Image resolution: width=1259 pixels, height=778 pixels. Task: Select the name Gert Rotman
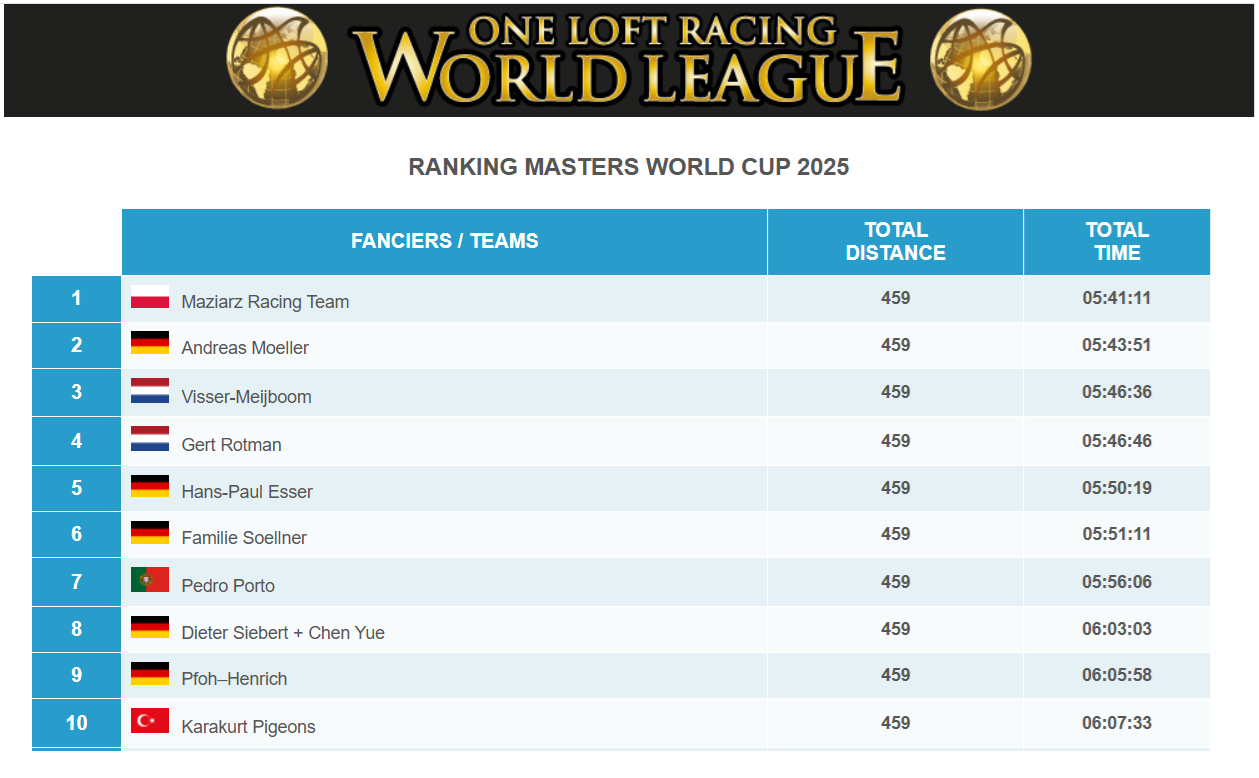click(x=231, y=445)
